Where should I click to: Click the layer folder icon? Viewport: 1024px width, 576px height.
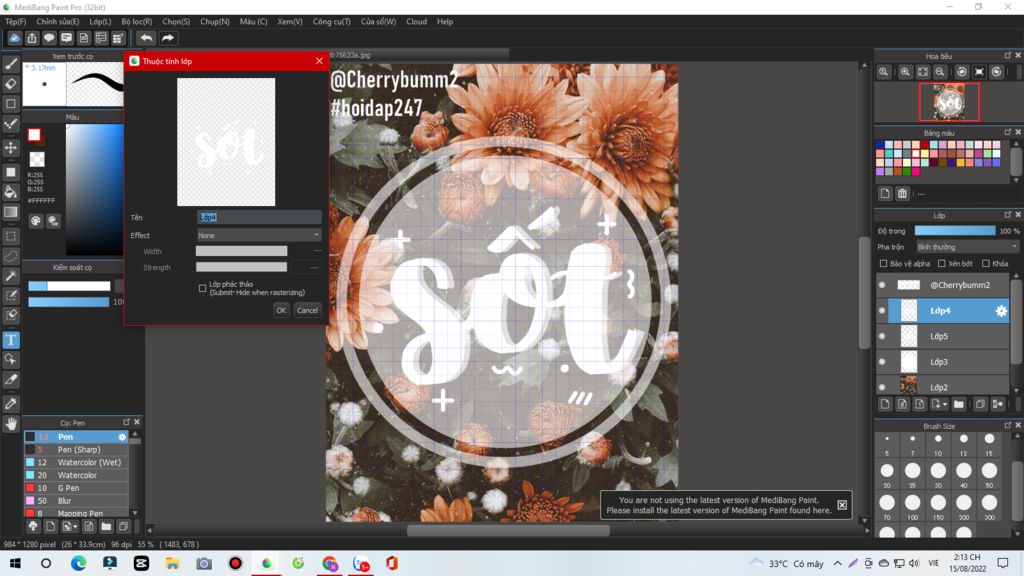[x=959, y=404]
